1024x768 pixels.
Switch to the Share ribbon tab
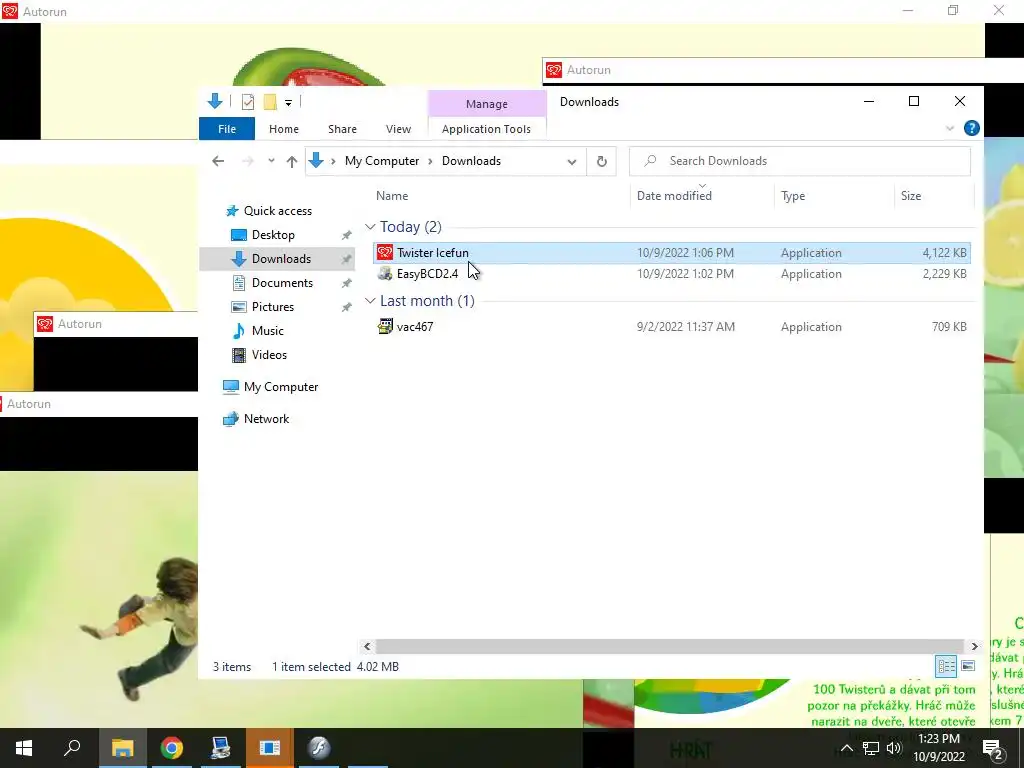tap(342, 129)
